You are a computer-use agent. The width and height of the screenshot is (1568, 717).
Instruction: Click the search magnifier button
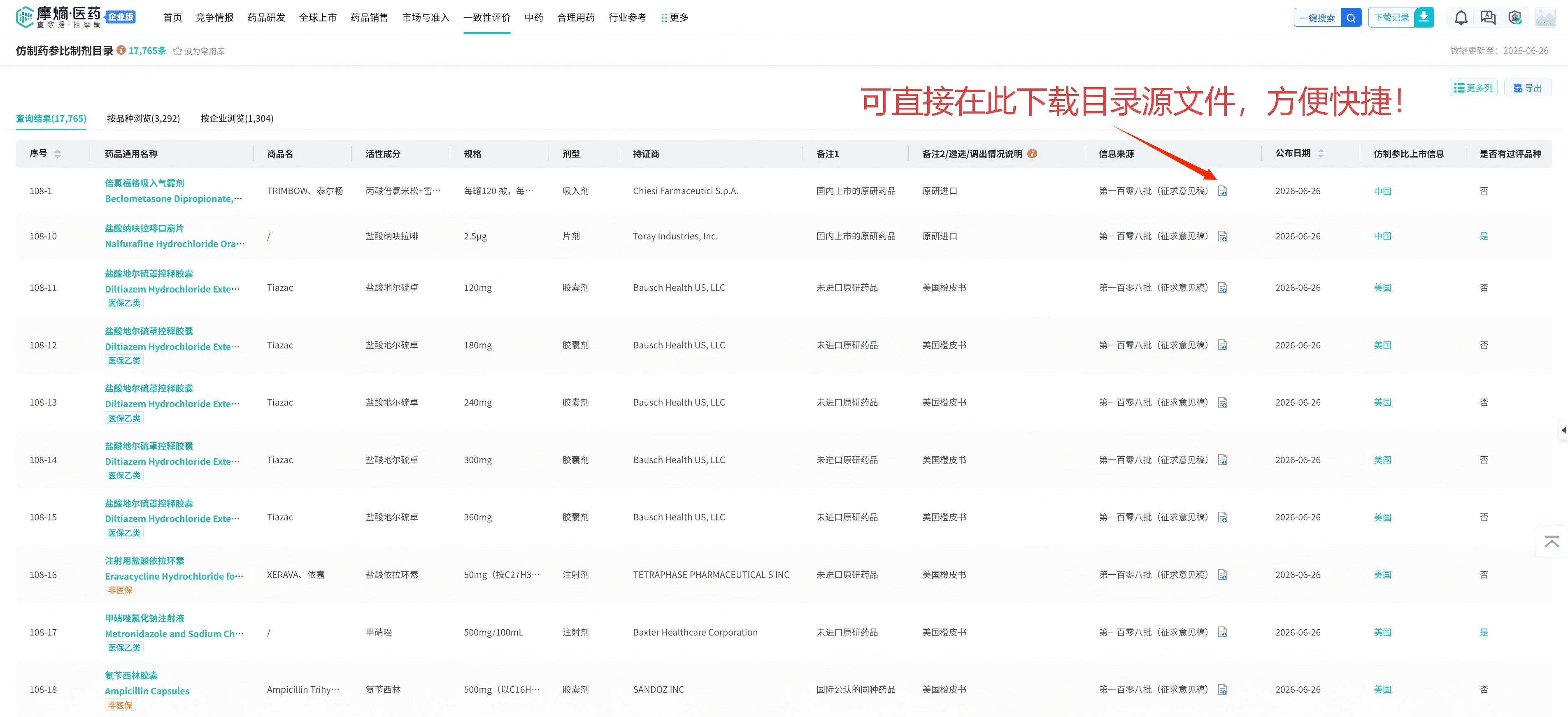coord(1351,18)
